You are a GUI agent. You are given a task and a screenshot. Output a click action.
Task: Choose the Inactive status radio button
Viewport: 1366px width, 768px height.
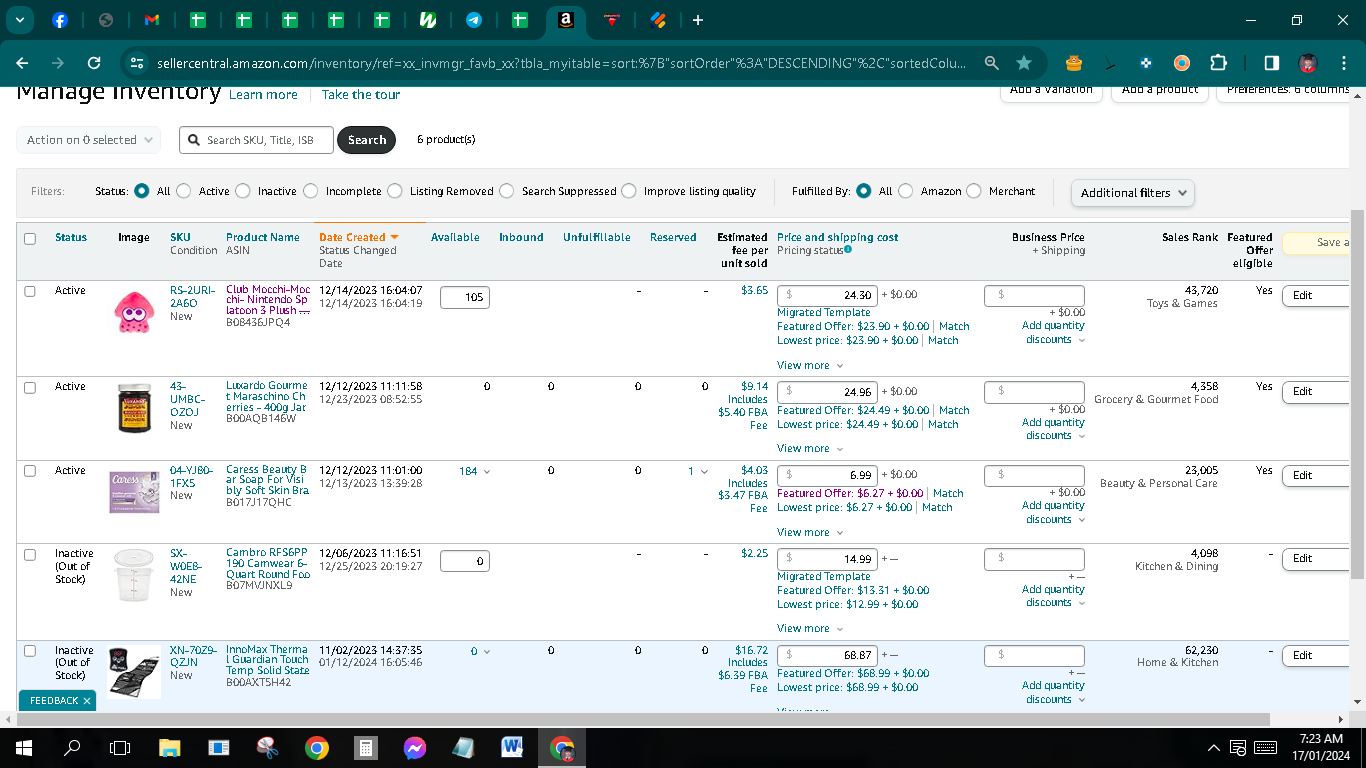(x=244, y=191)
